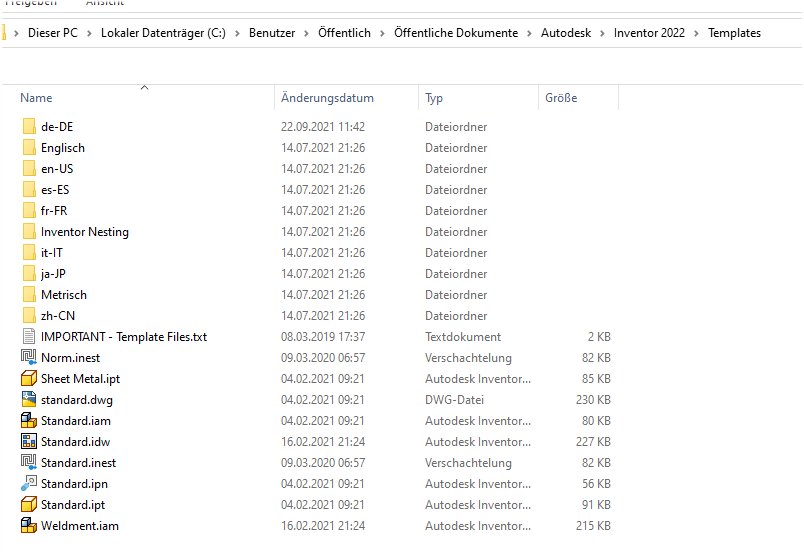
Task: Select the Inventor Nesting folder icon
Action: pyautogui.click(x=29, y=231)
